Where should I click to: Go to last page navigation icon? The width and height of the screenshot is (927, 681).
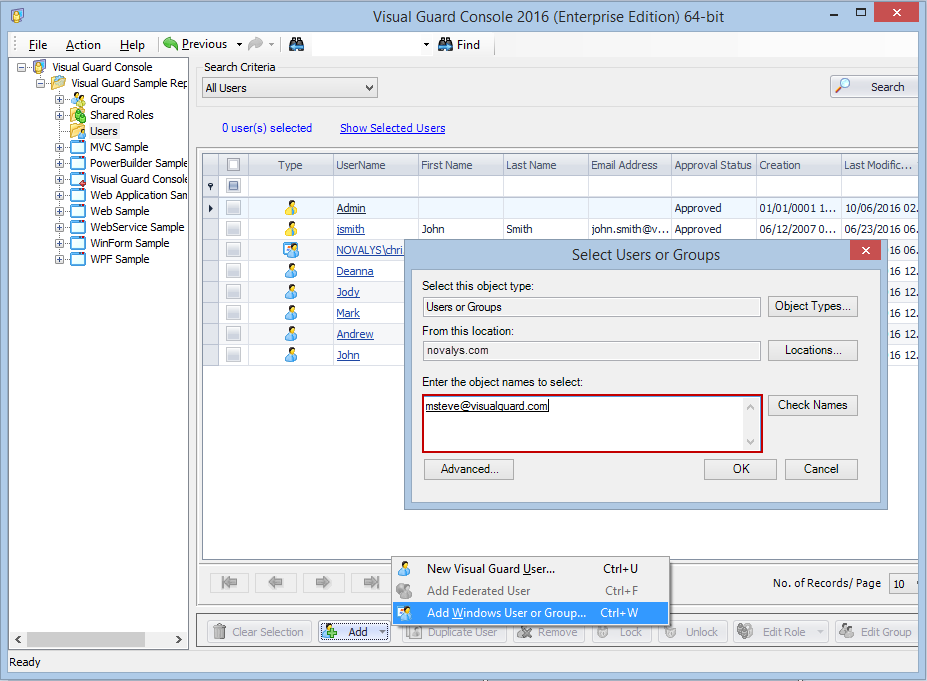coord(371,583)
